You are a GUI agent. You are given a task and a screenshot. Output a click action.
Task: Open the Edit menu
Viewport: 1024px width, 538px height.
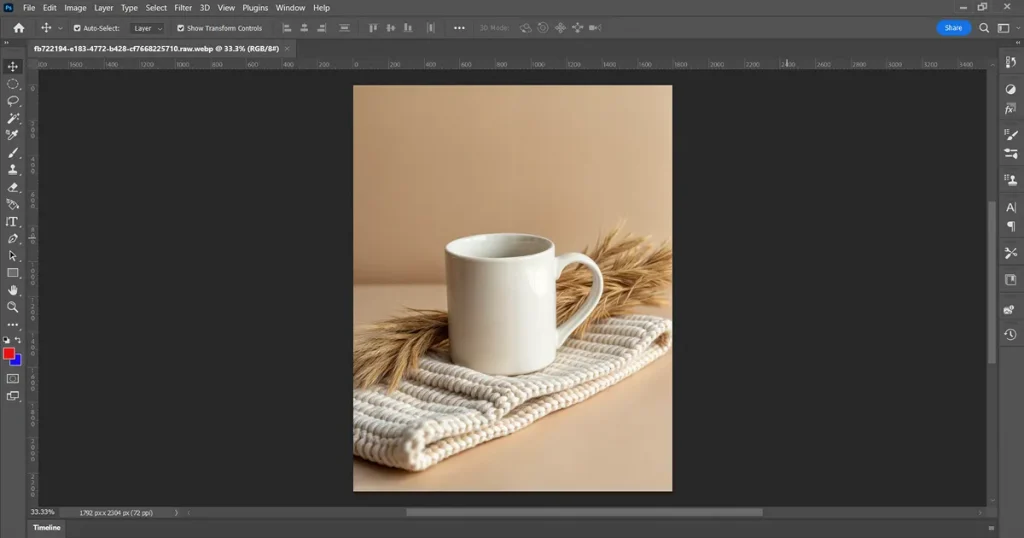(x=50, y=8)
